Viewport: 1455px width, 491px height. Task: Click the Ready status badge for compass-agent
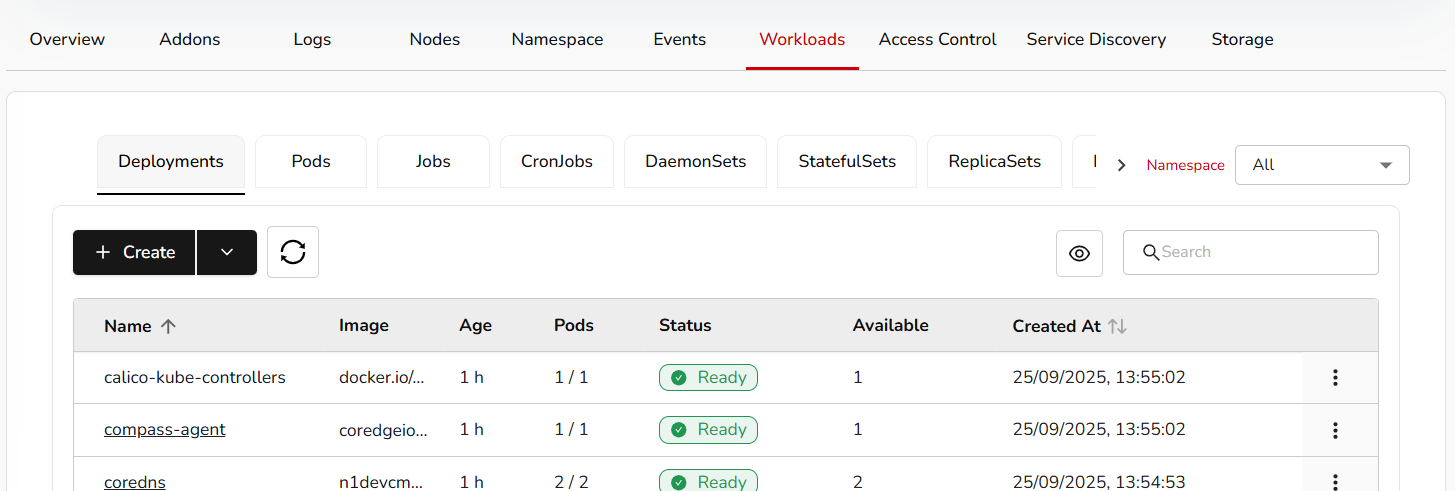[708, 430]
